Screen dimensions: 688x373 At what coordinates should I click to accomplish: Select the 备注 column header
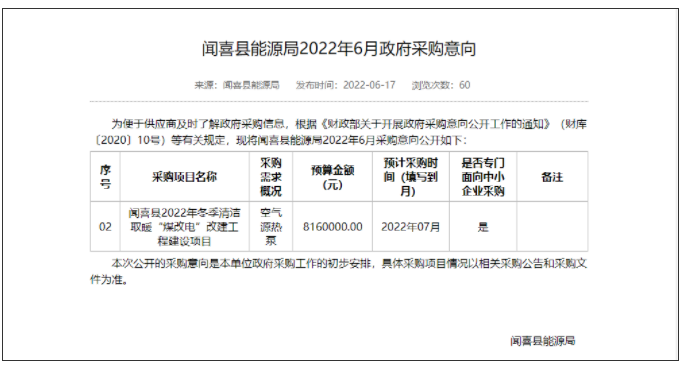pyautogui.click(x=552, y=177)
